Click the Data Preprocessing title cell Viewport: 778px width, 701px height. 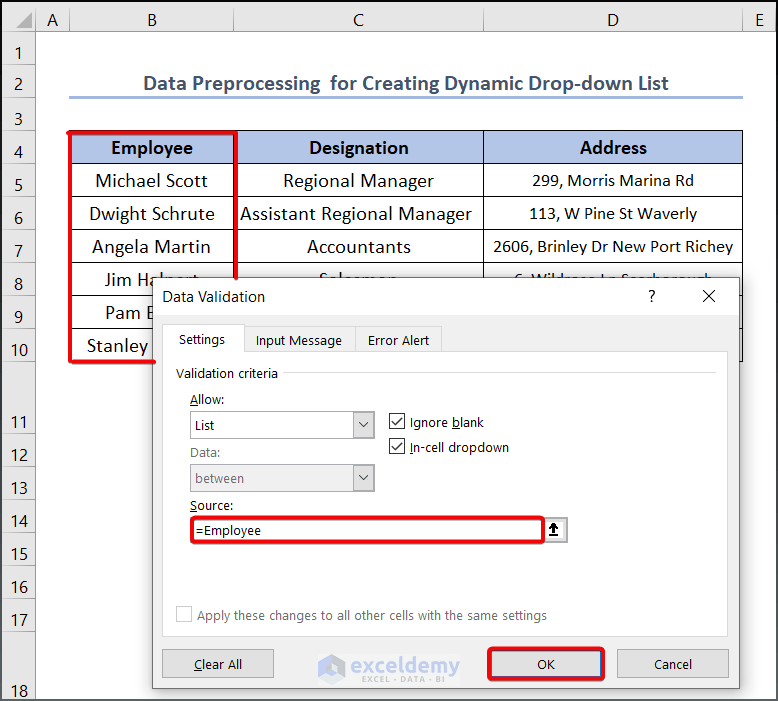click(406, 83)
